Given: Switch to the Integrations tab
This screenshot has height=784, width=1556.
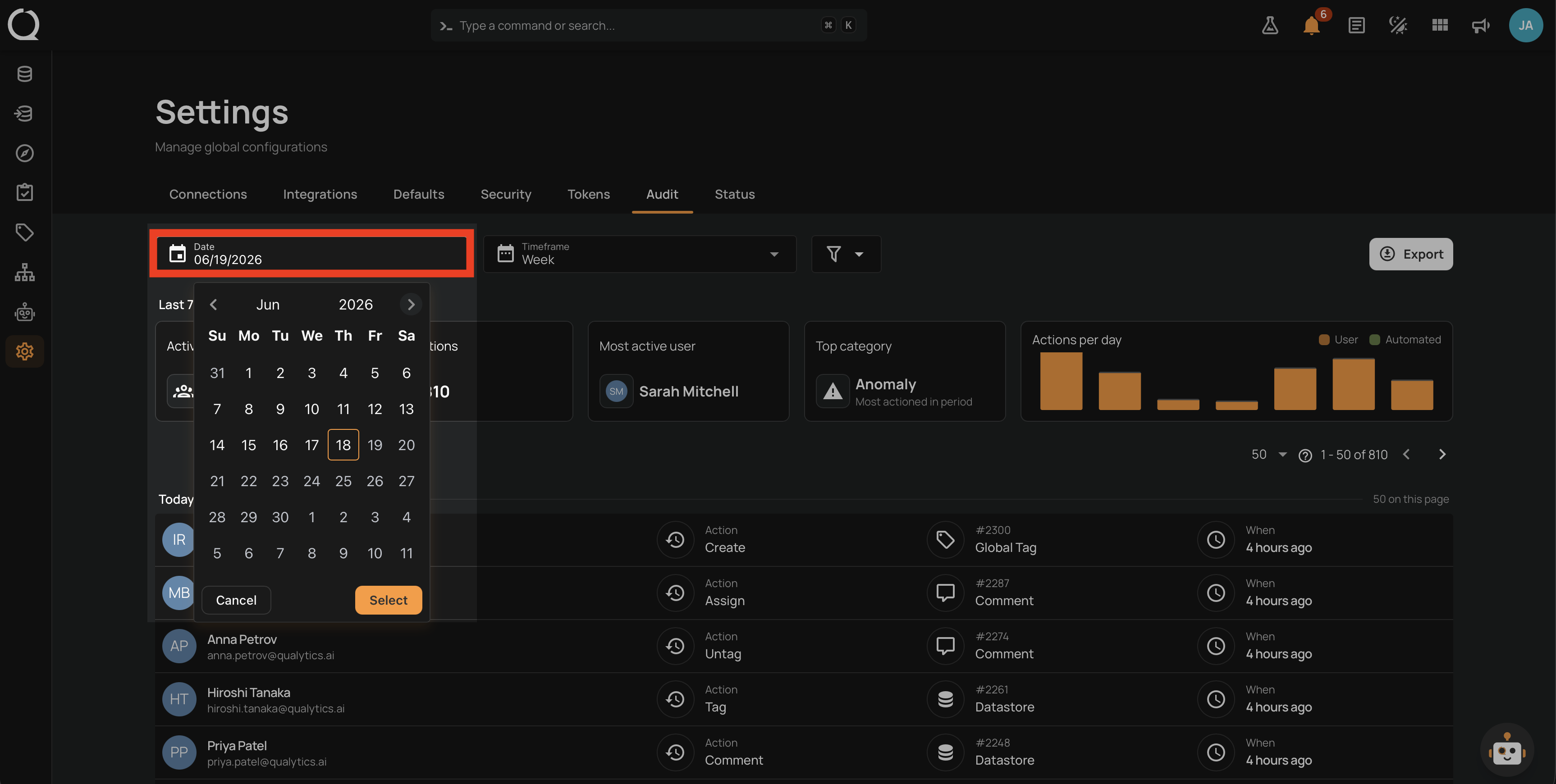Looking at the screenshot, I should (320, 195).
